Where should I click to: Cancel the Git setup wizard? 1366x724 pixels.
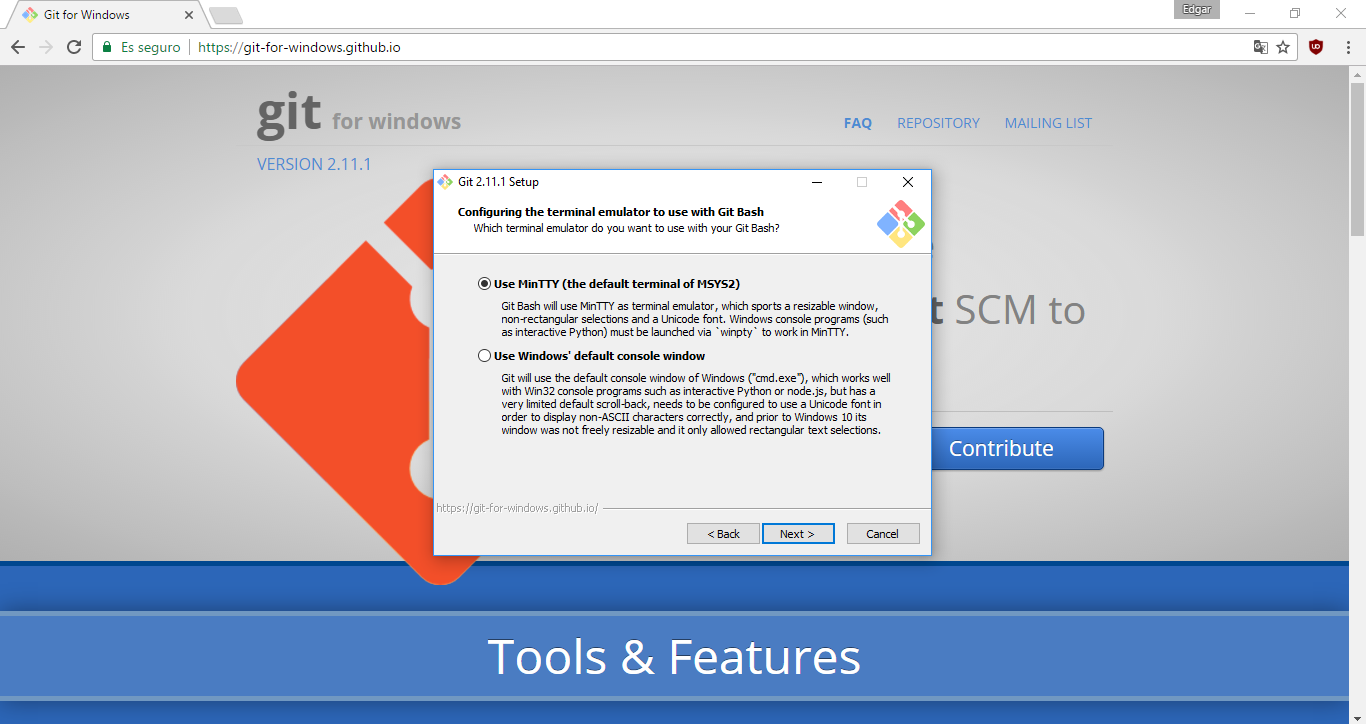click(883, 534)
